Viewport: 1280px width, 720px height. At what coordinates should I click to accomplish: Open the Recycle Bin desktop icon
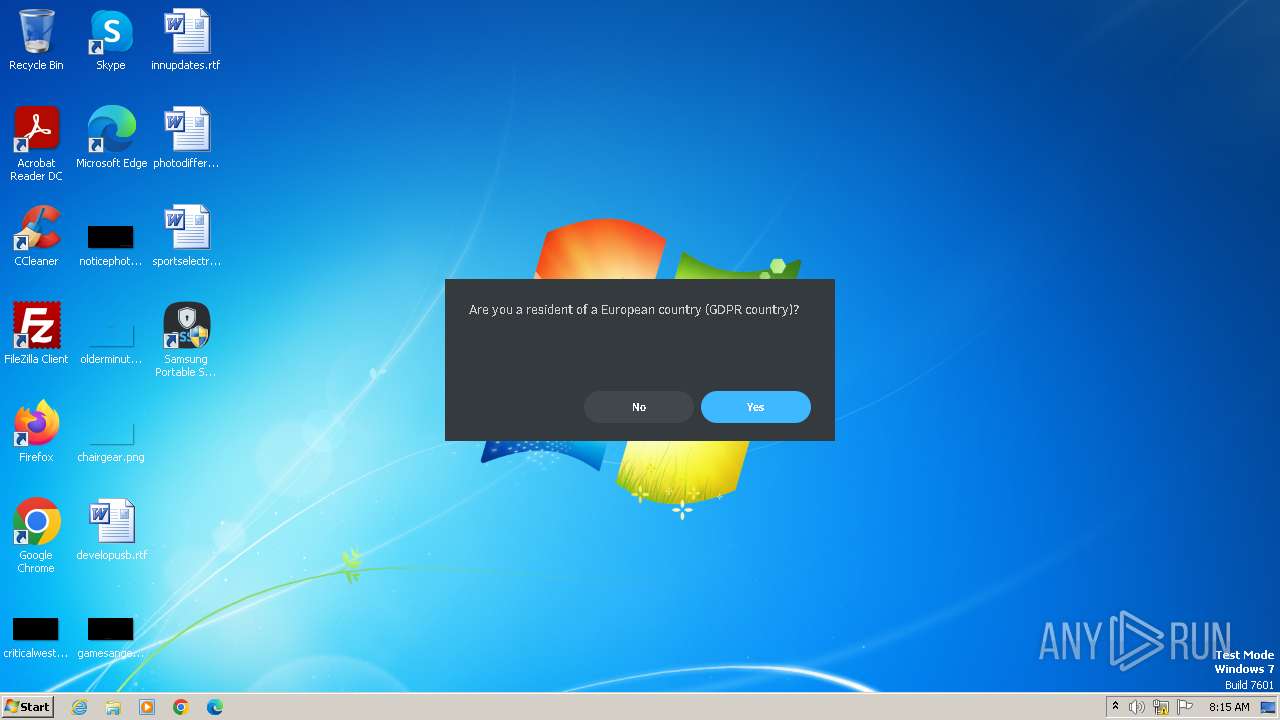pyautogui.click(x=36, y=40)
